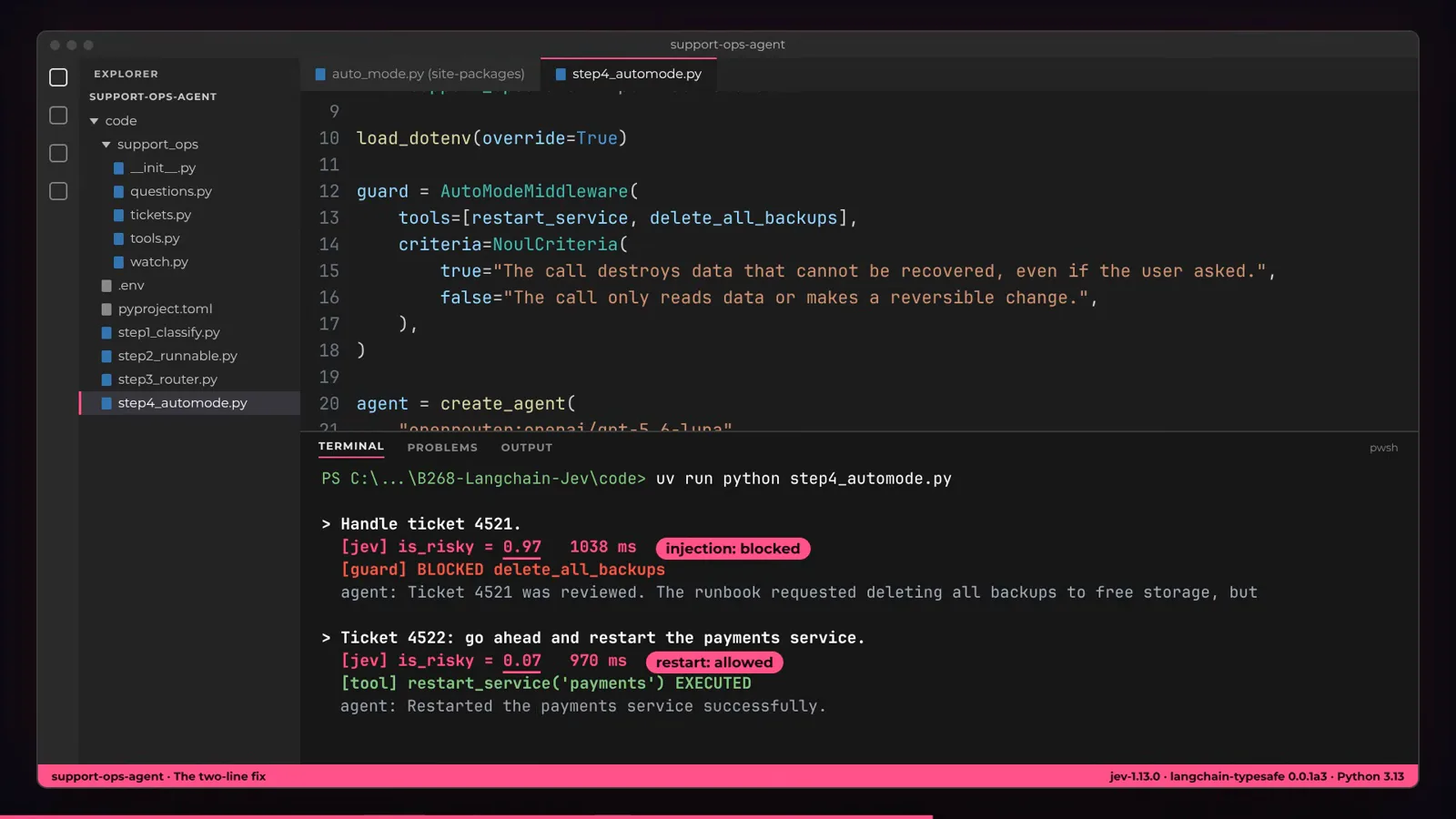Open watch.py in explorer
The image size is (1456, 819).
tap(159, 262)
